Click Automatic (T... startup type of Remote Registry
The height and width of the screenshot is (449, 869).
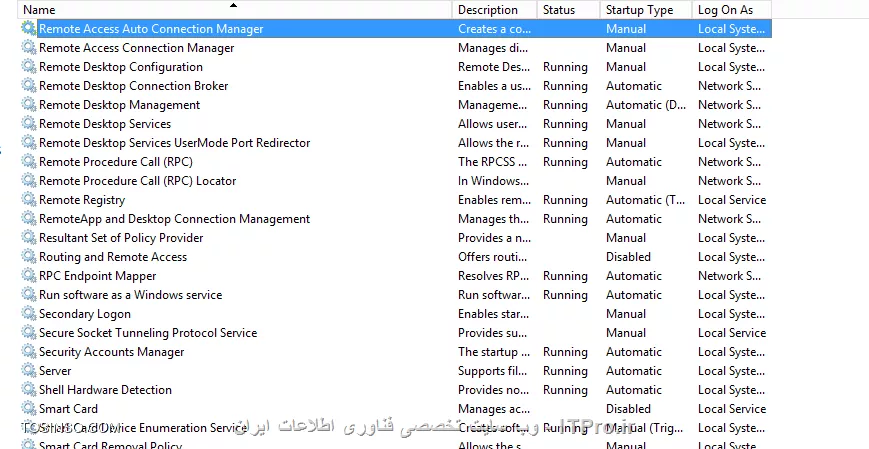pos(645,200)
